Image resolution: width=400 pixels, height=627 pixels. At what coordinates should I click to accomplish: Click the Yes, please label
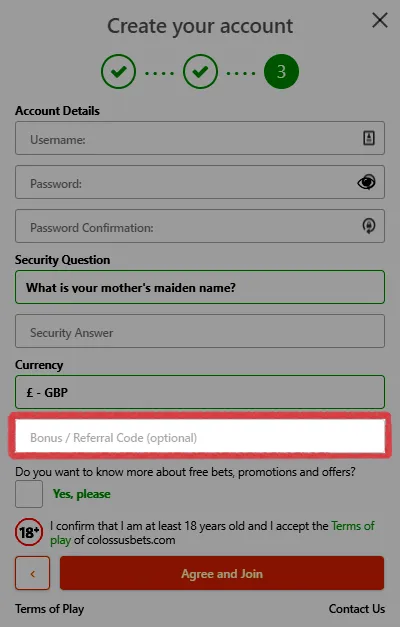82,494
